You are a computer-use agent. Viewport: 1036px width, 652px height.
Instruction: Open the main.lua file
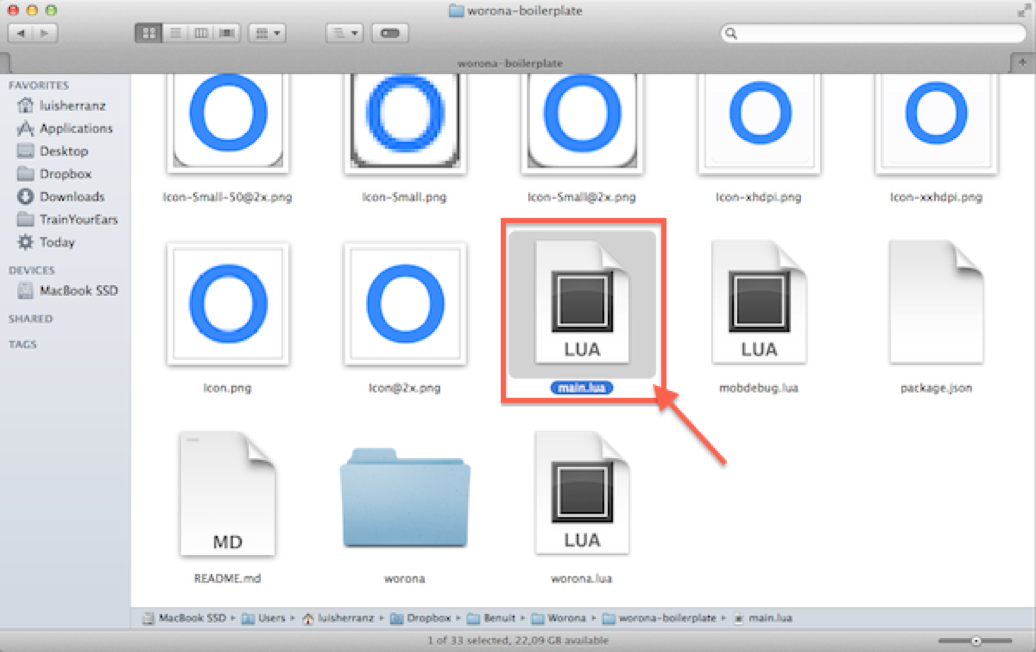[581, 303]
